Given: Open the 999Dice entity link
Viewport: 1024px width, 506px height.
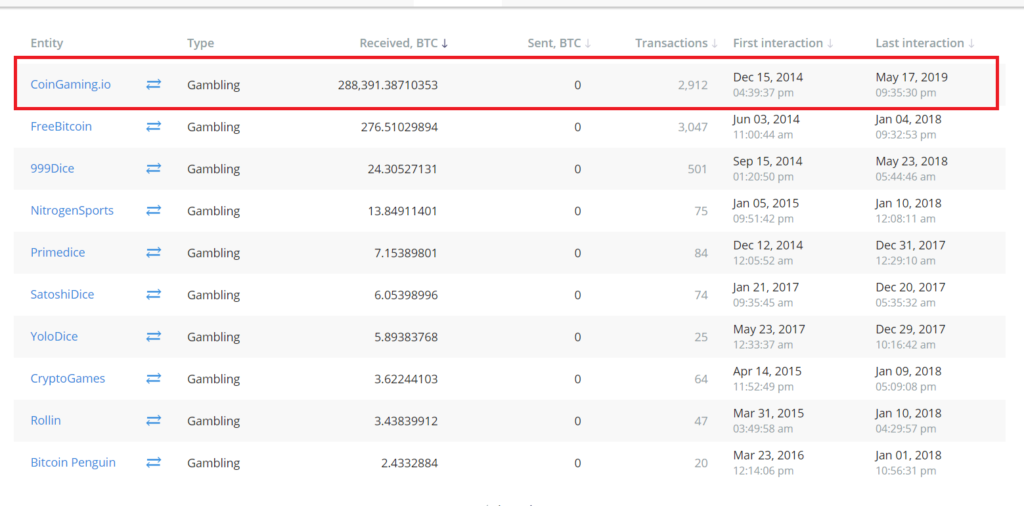Looking at the screenshot, I should pyautogui.click(x=52, y=168).
